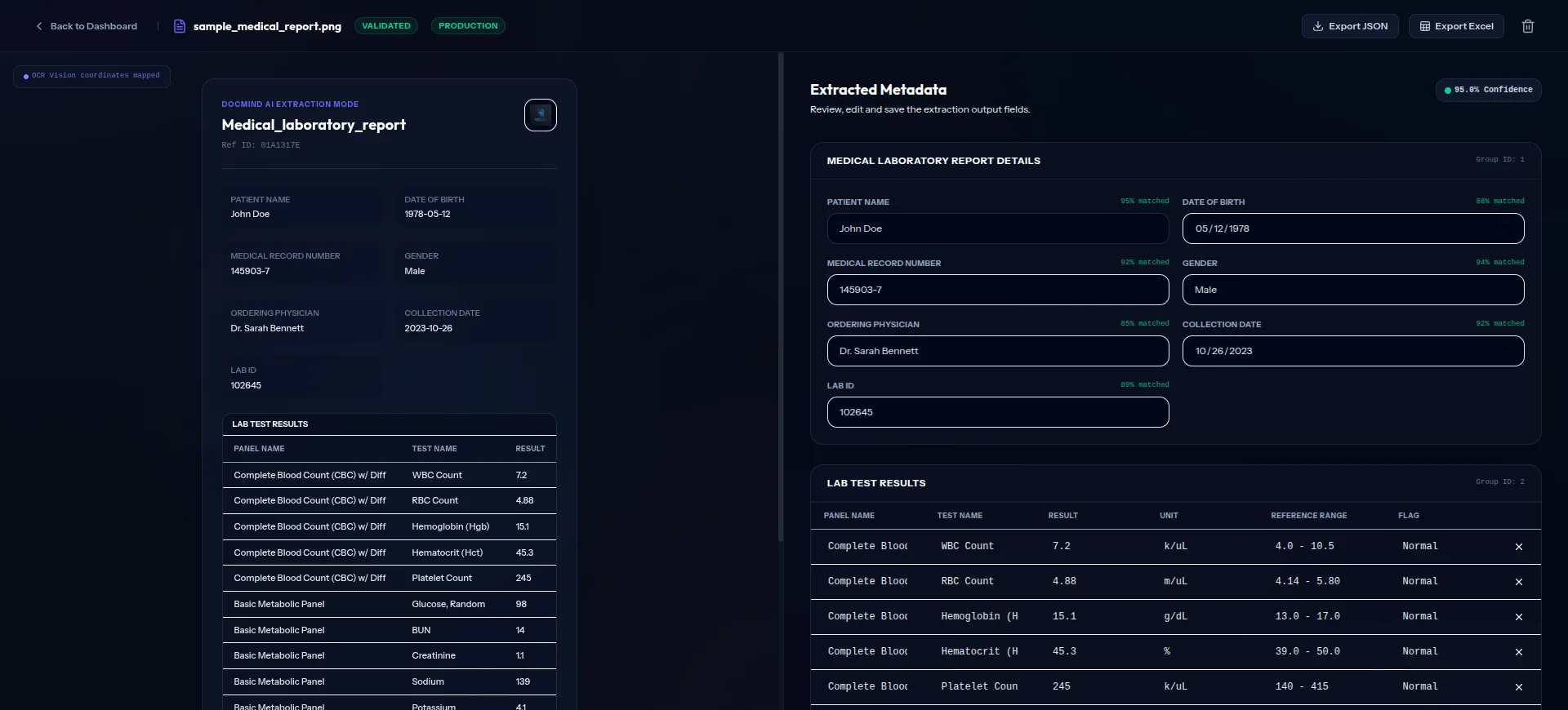Click the "89% matched" label for Lab ID
1568x710 pixels.
coord(1144,384)
